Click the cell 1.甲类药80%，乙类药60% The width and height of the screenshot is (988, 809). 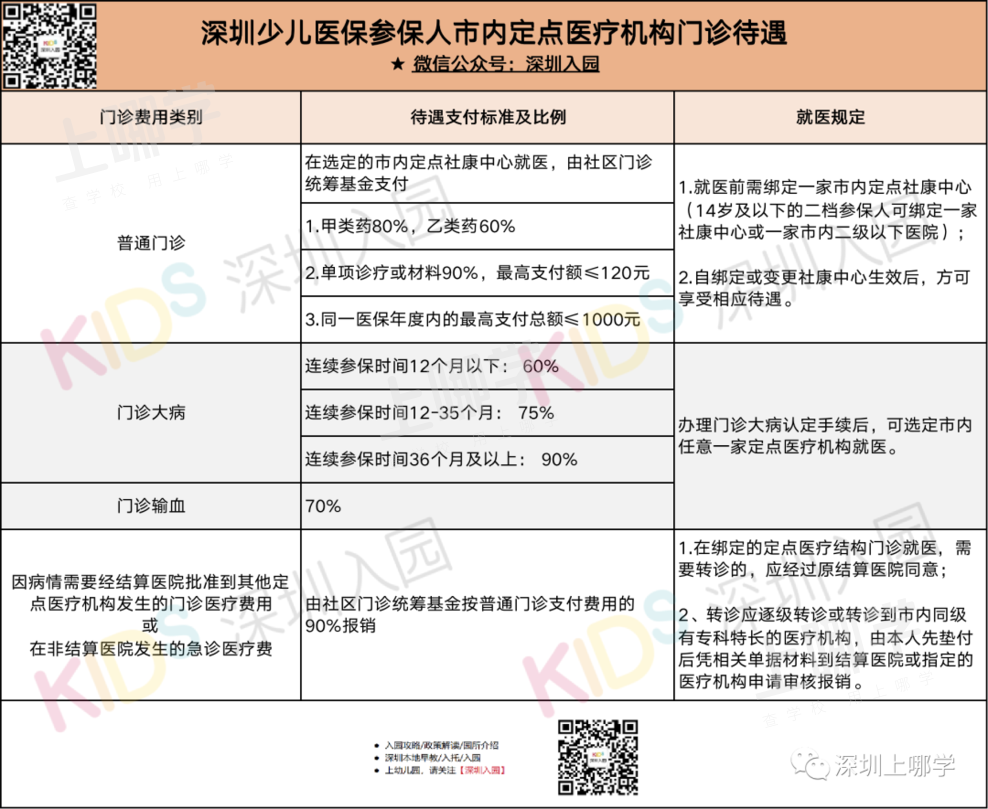pos(488,226)
